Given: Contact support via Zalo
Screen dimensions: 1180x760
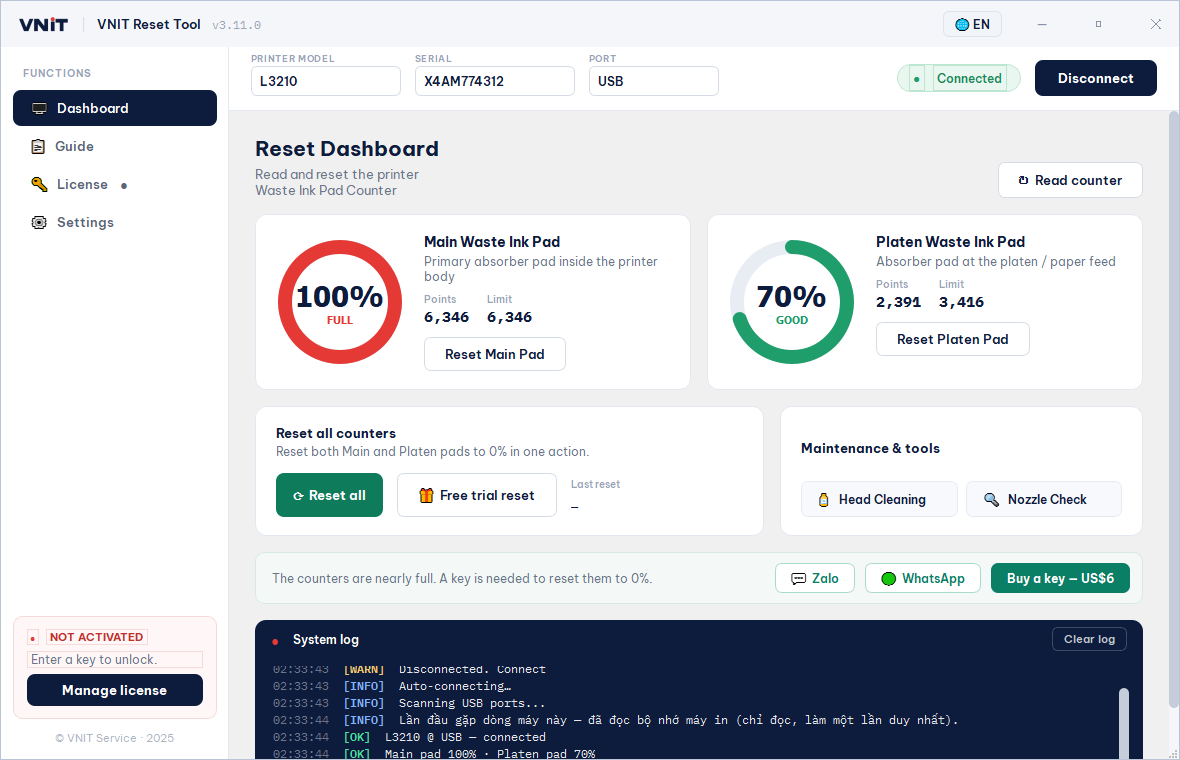Looking at the screenshot, I should [x=815, y=579].
